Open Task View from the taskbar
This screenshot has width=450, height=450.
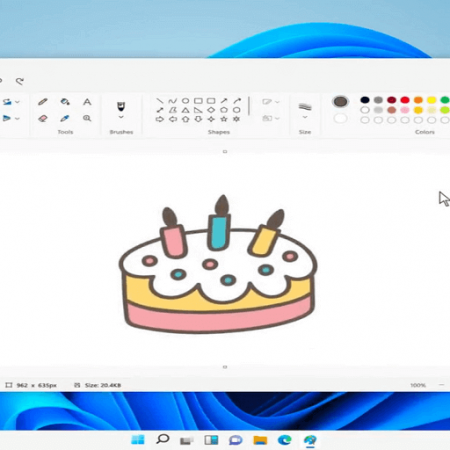click(x=187, y=440)
